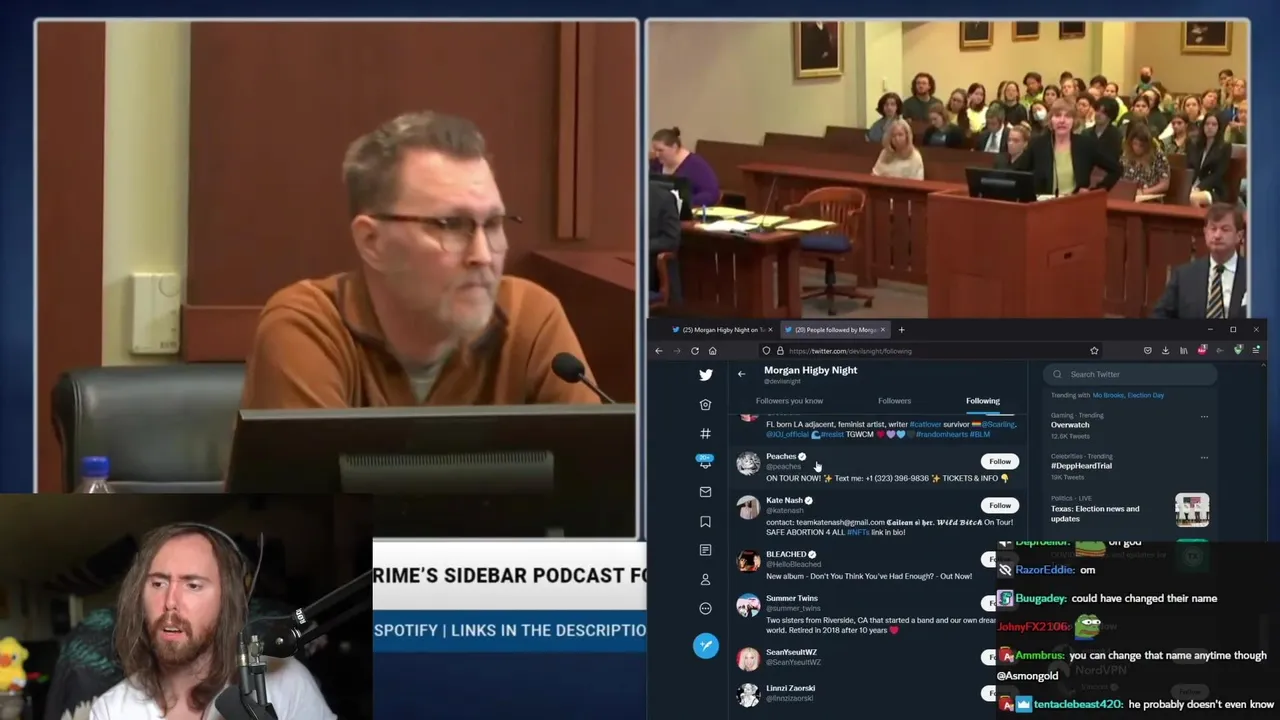Click the Search Twitter field

[x=1131, y=375]
